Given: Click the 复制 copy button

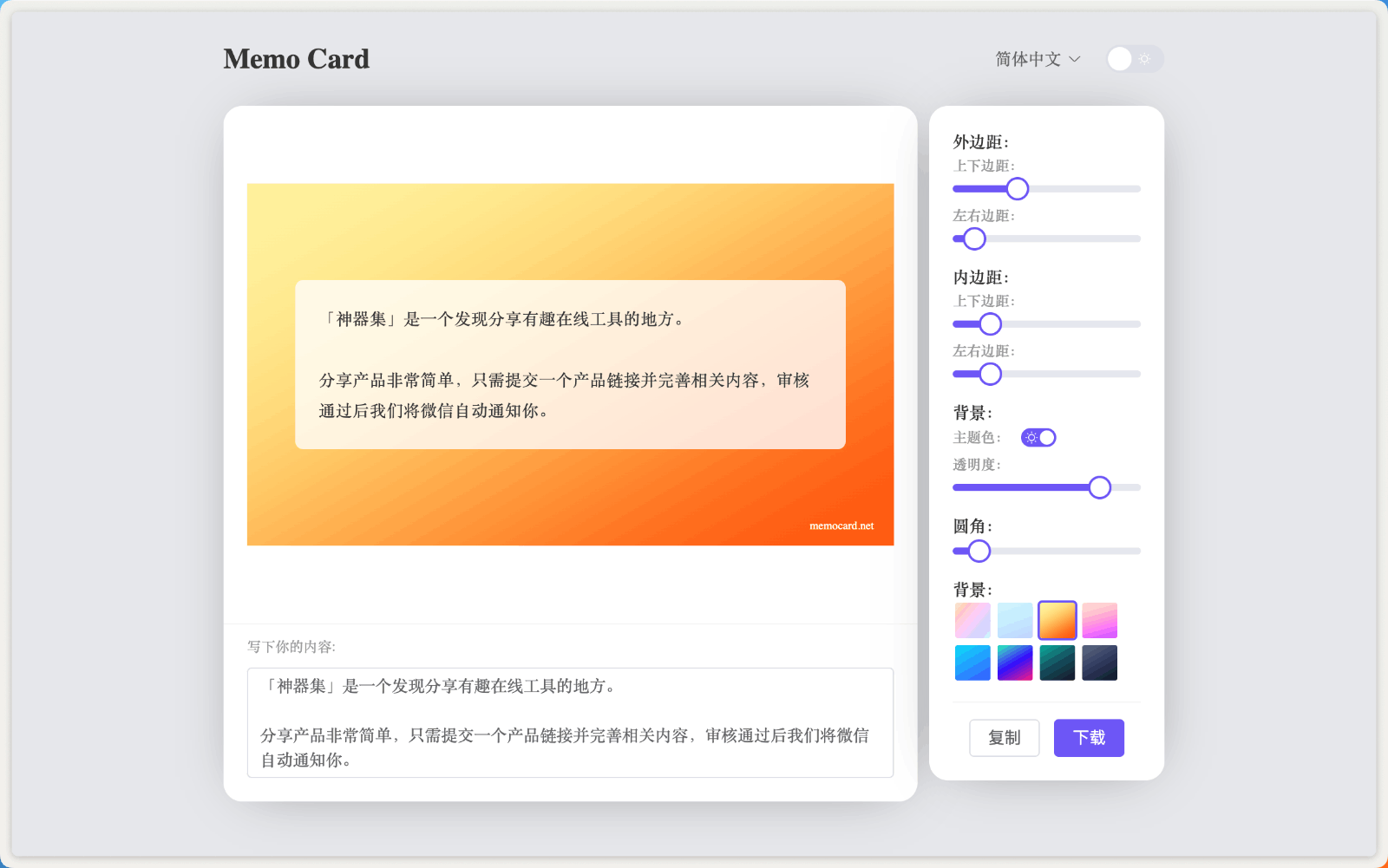Looking at the screenshot, I should [x=1004, y=737].
